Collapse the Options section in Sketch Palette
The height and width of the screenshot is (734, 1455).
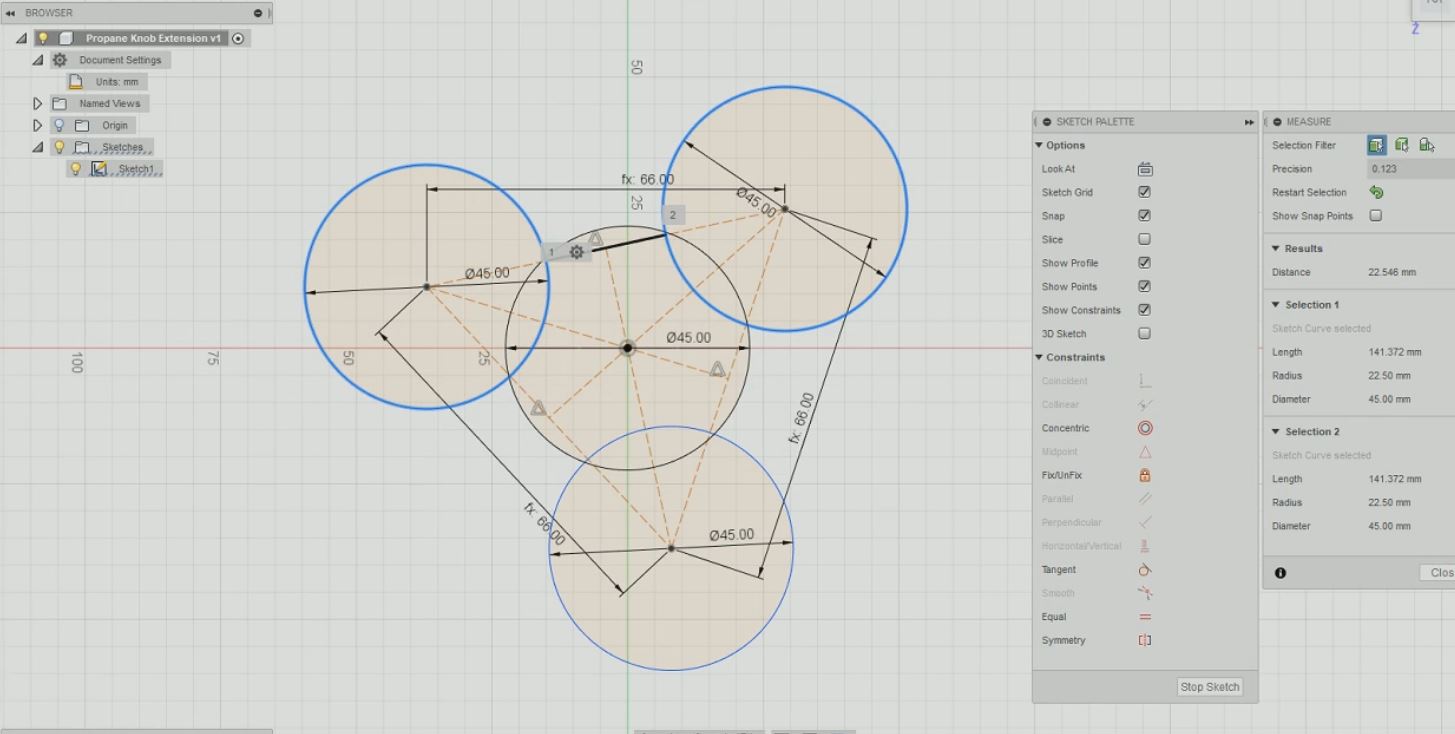pos(1038,146)
